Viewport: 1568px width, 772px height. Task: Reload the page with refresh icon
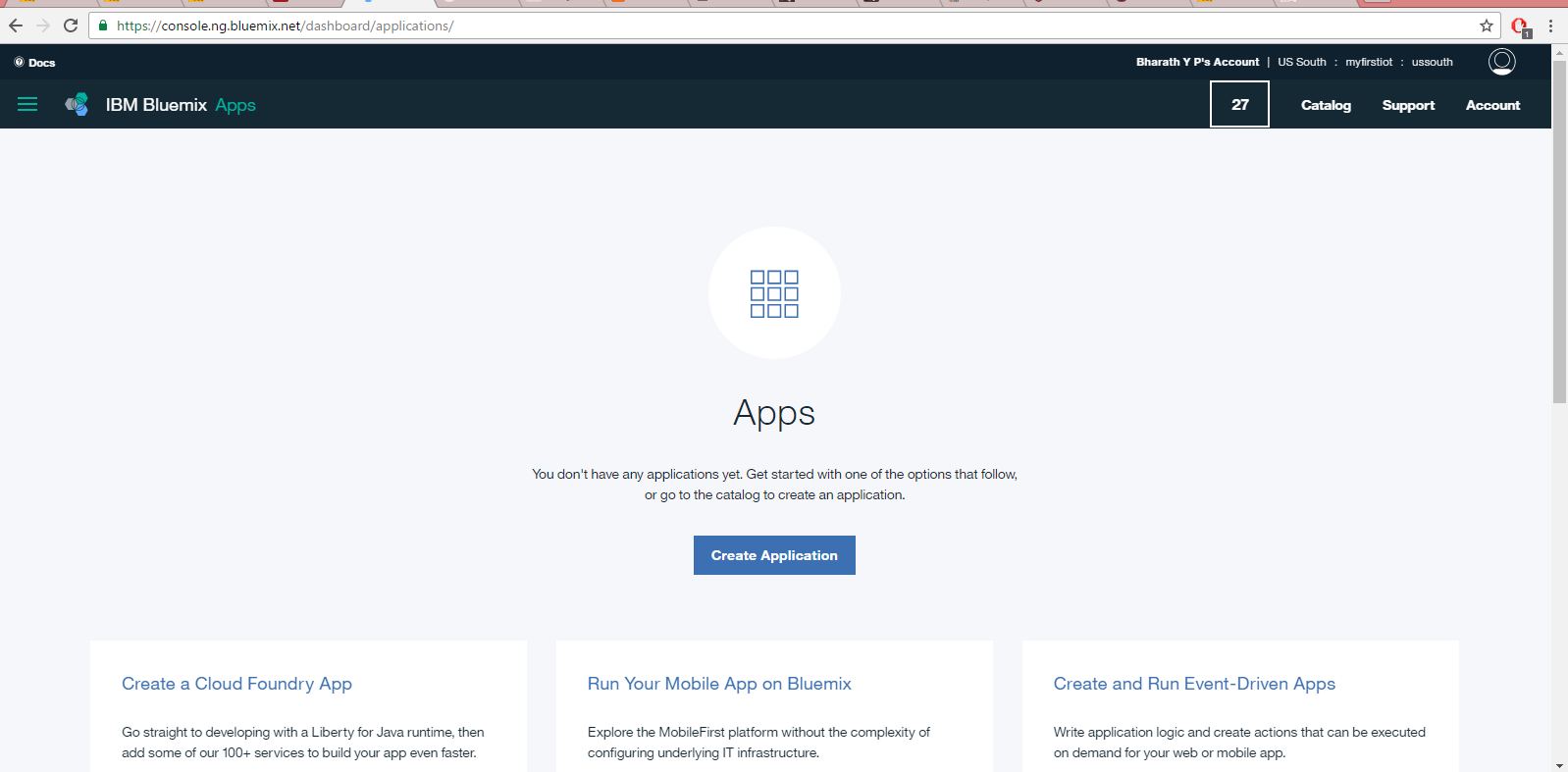click(71, 26)
